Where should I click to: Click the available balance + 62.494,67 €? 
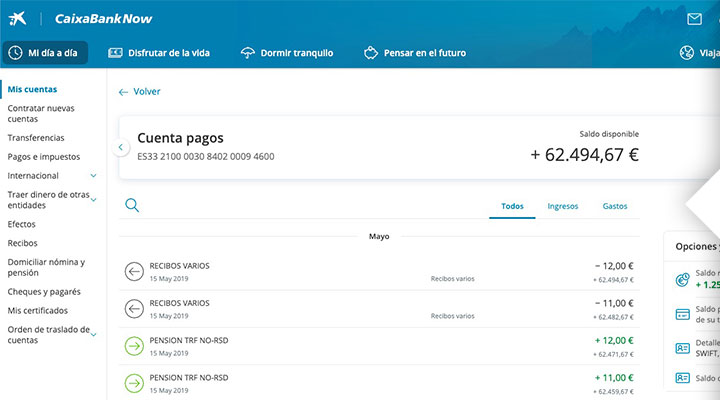point(584,155)
